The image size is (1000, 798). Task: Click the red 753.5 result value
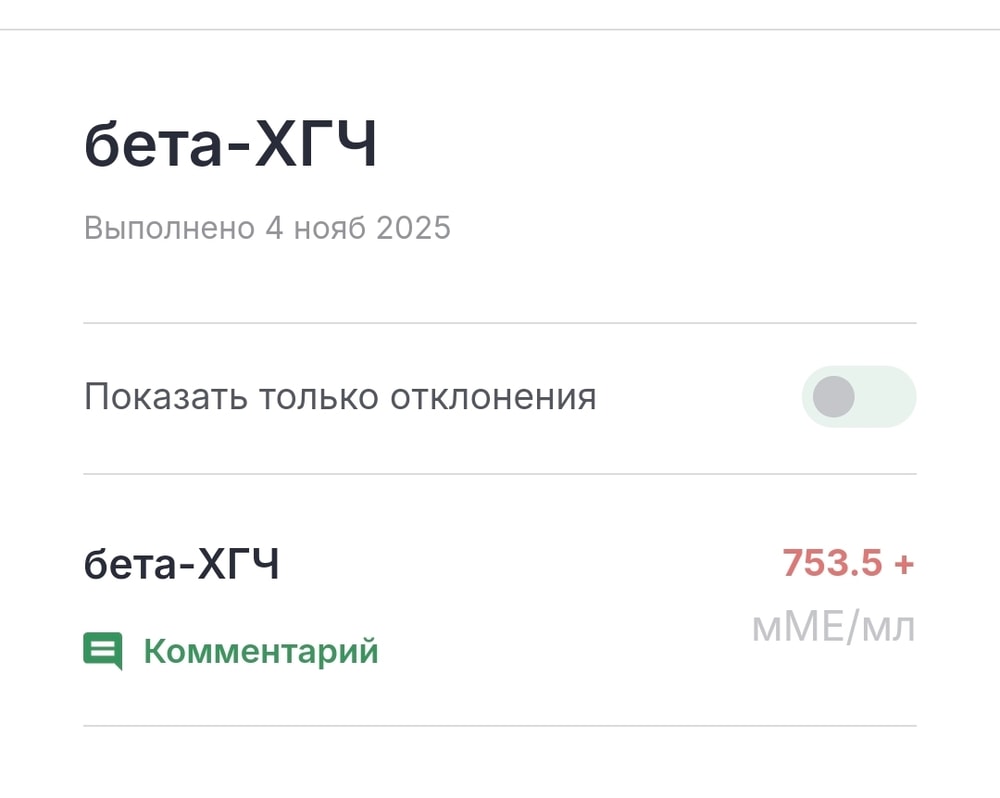coord(832,563)
